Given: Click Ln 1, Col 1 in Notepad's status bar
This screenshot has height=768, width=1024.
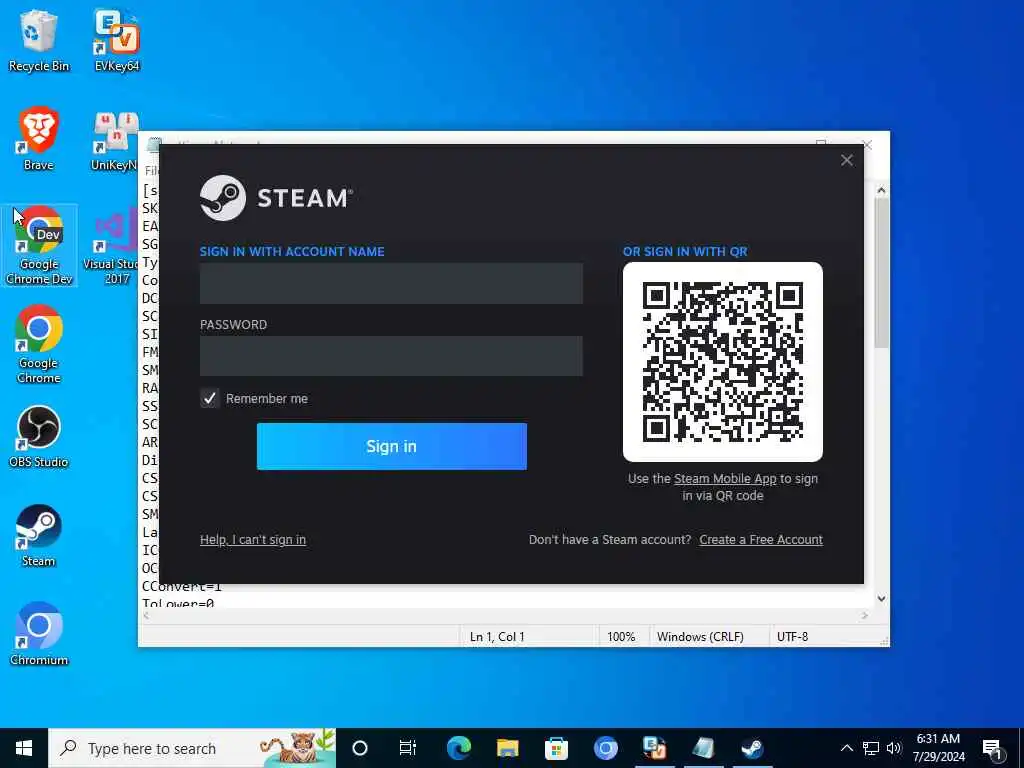Looking at the screenshot, I should [x=497, y=636].
